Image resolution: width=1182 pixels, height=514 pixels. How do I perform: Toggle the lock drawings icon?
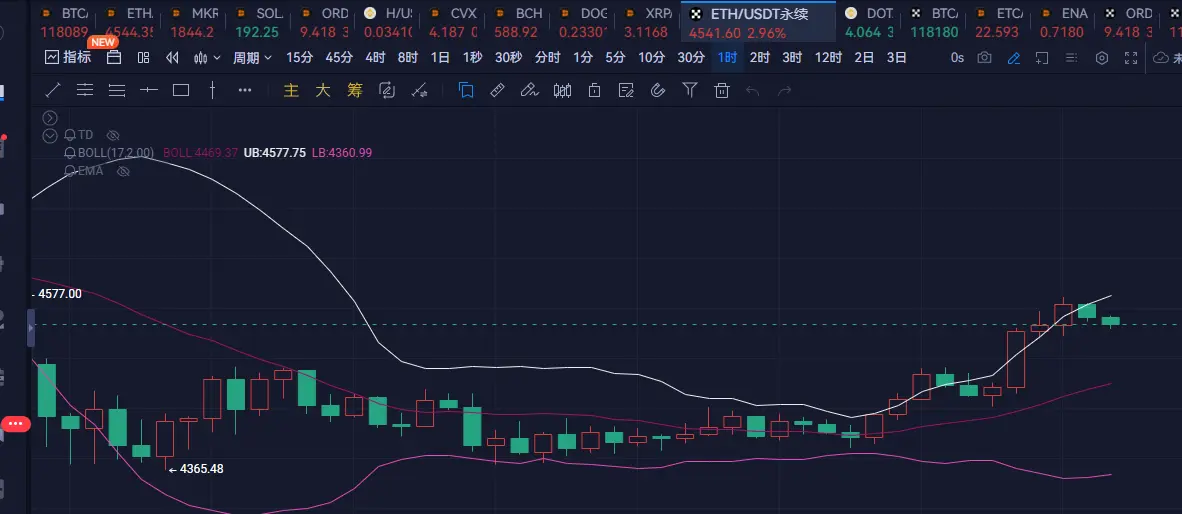click(x=594, y=90)
